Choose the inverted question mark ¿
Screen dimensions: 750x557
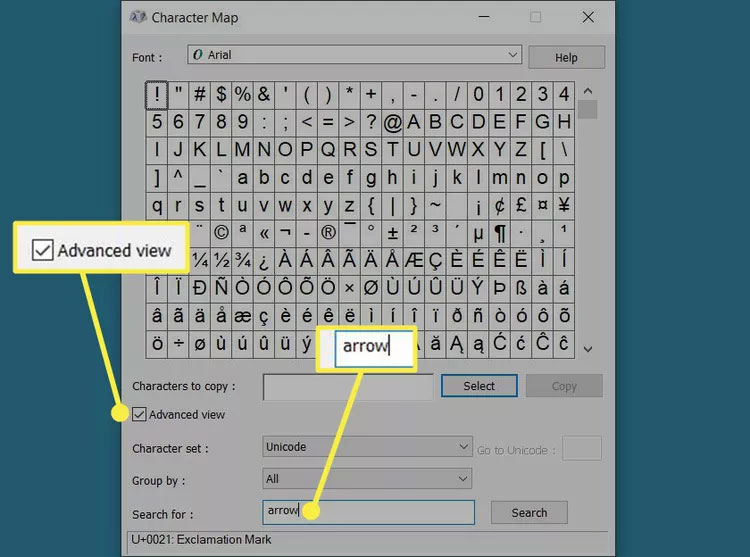(264, 261)
